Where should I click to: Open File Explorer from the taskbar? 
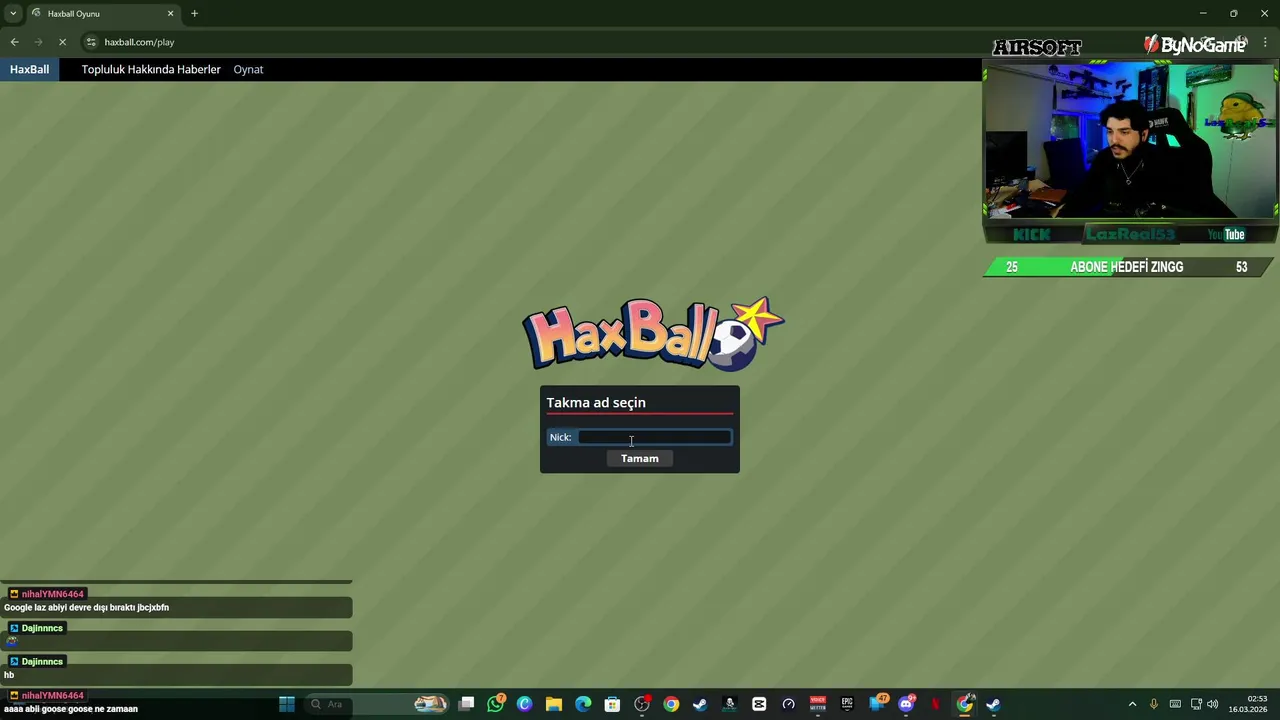tap(554, 704)
